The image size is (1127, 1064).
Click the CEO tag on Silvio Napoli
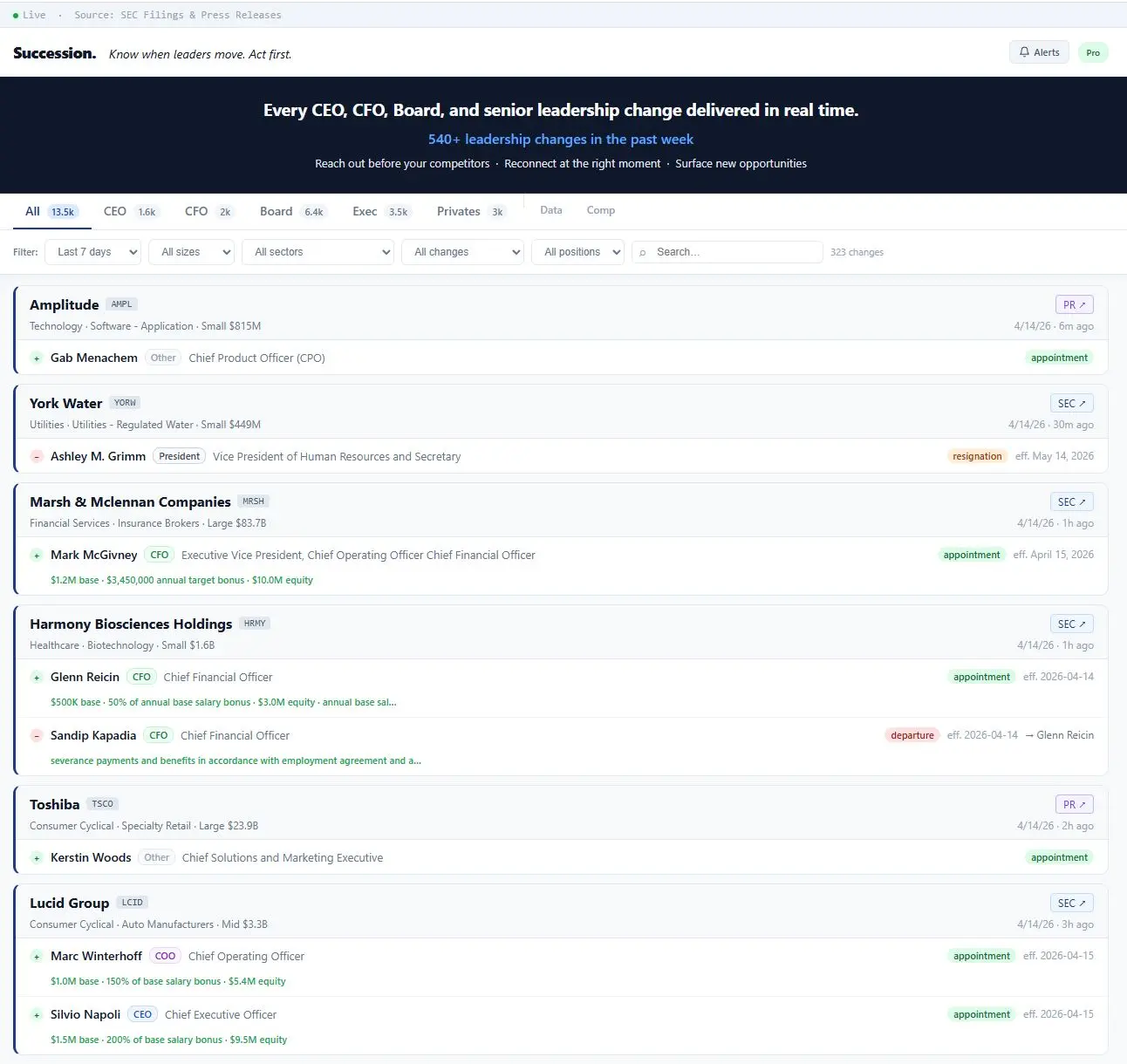(x=143, y=1014)
